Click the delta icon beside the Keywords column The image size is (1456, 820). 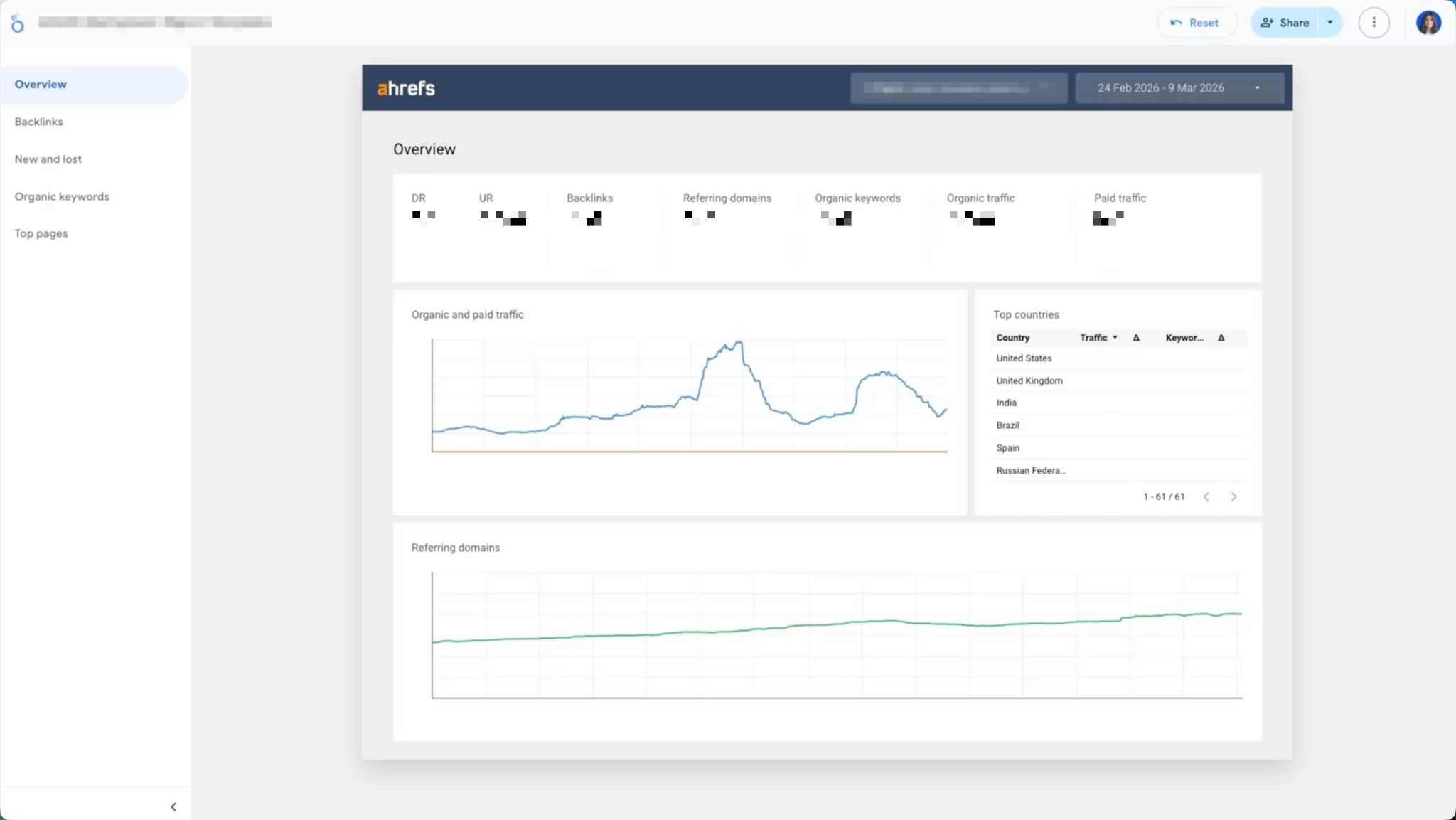(1221, 338)
